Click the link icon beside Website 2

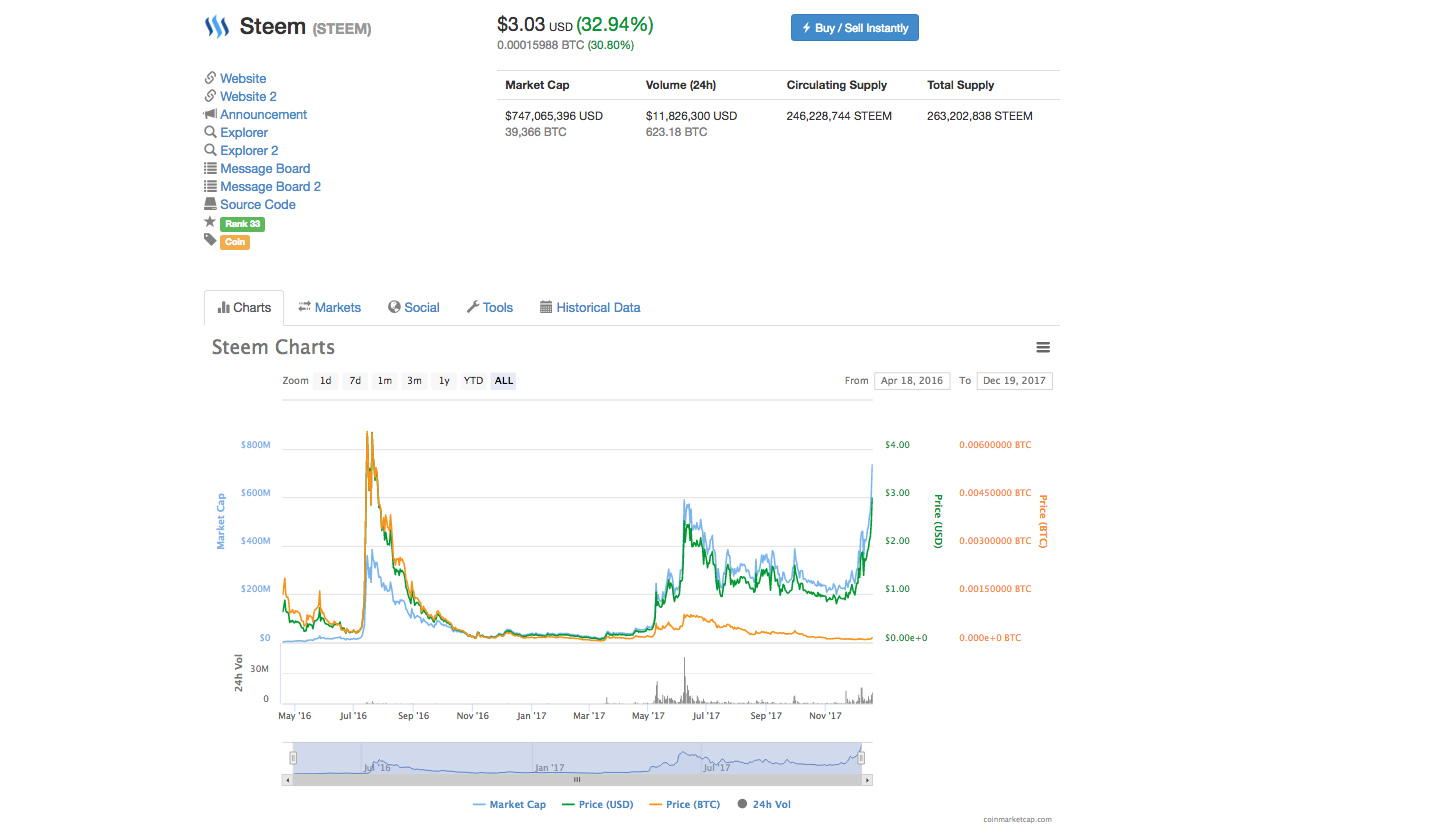(x=210, y=96)
